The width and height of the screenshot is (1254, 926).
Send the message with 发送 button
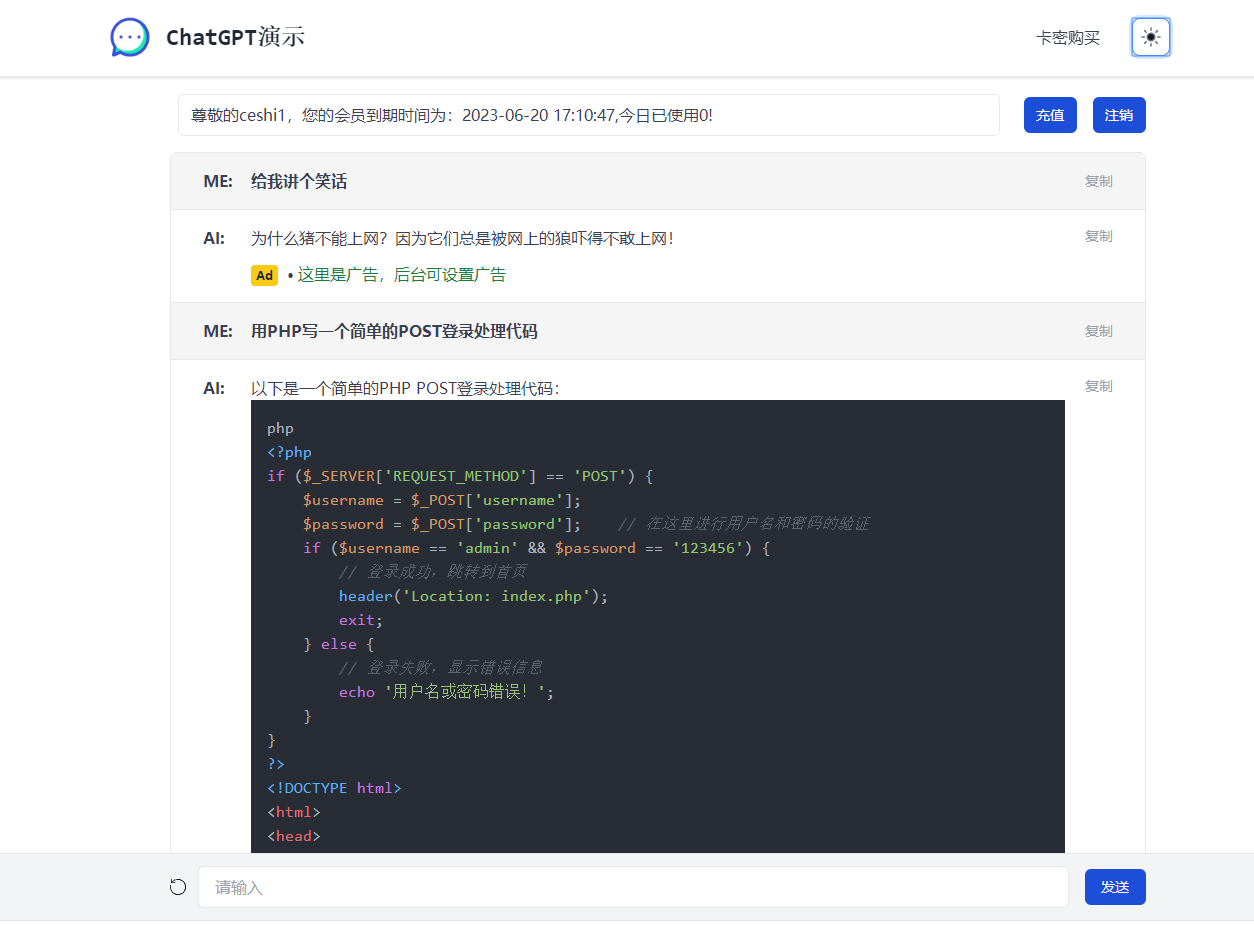1114,887
